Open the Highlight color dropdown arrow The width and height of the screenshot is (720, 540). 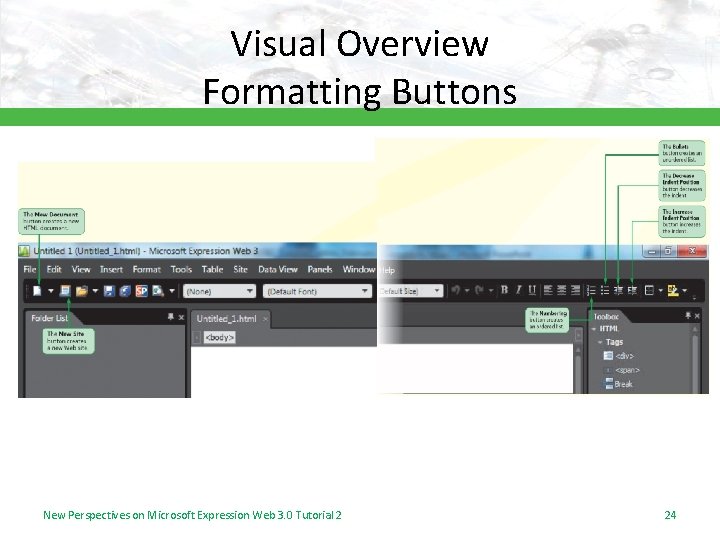point(685,290)
